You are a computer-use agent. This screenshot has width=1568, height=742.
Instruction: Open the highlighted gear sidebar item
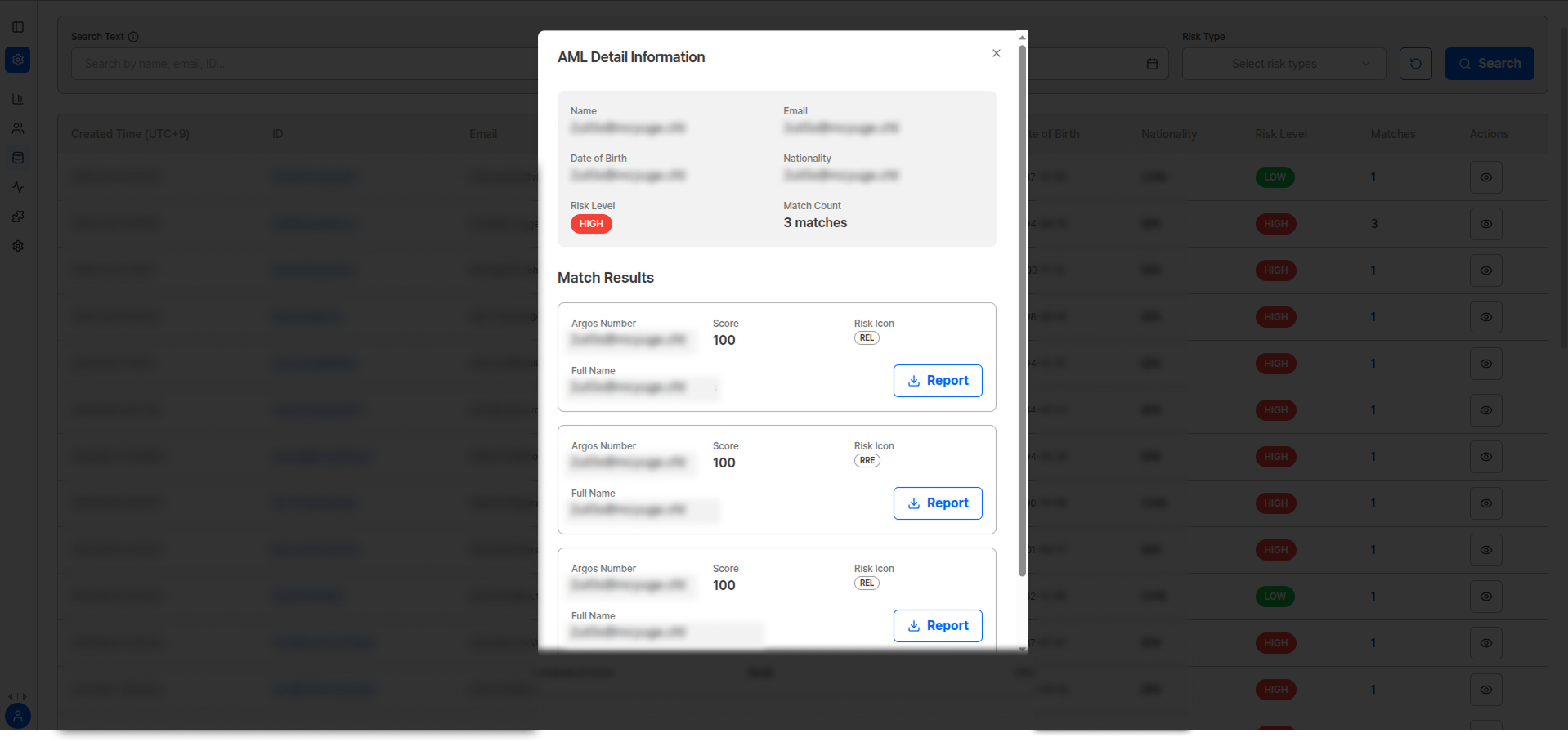tap(18, 60)
